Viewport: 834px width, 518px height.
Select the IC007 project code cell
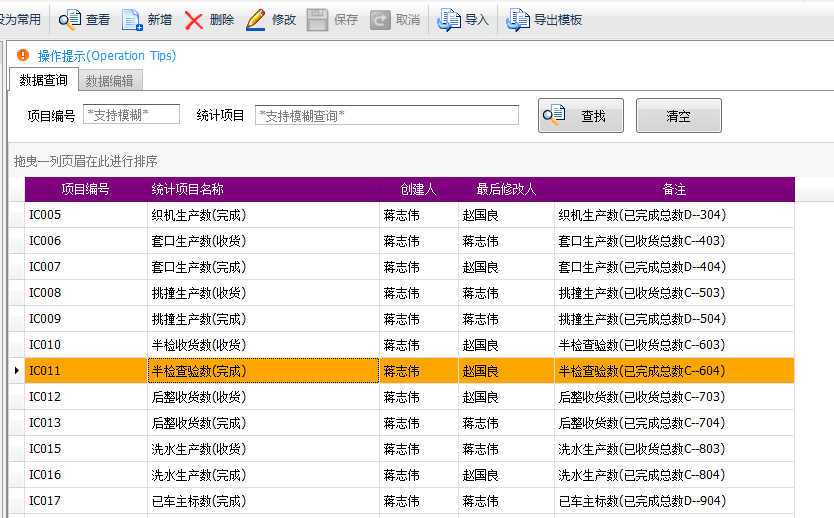coord(86,267)
